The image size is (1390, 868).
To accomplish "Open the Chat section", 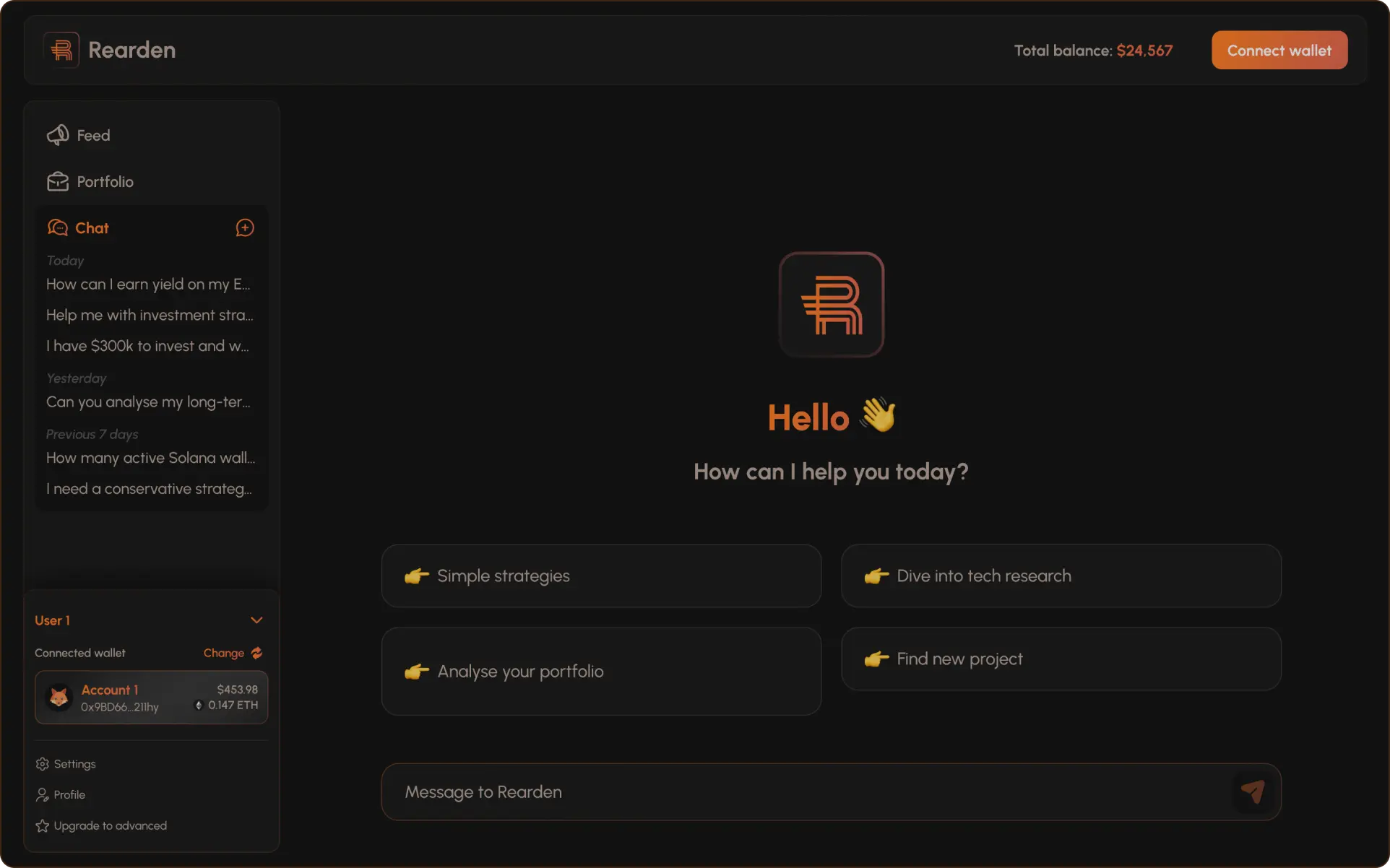I will click(92, 228).
